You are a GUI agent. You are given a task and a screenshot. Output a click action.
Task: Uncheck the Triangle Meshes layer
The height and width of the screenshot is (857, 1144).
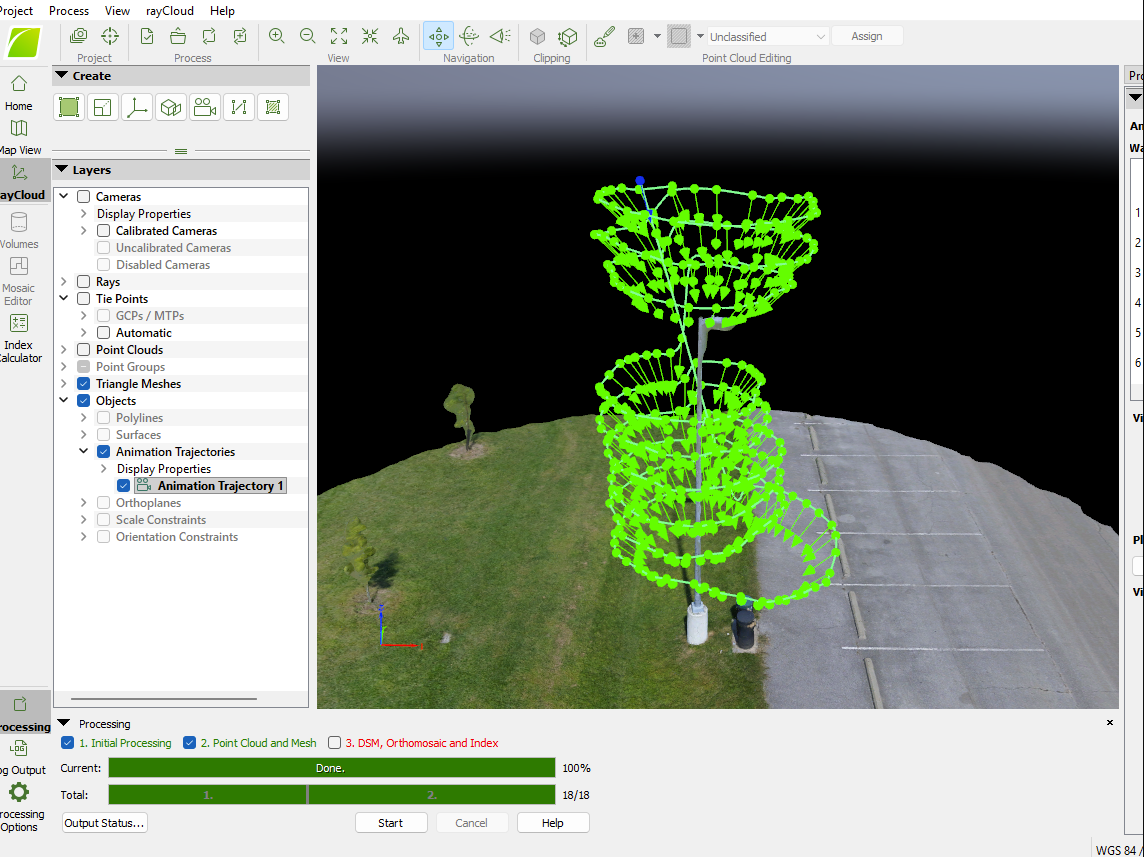tap(83, 384)
